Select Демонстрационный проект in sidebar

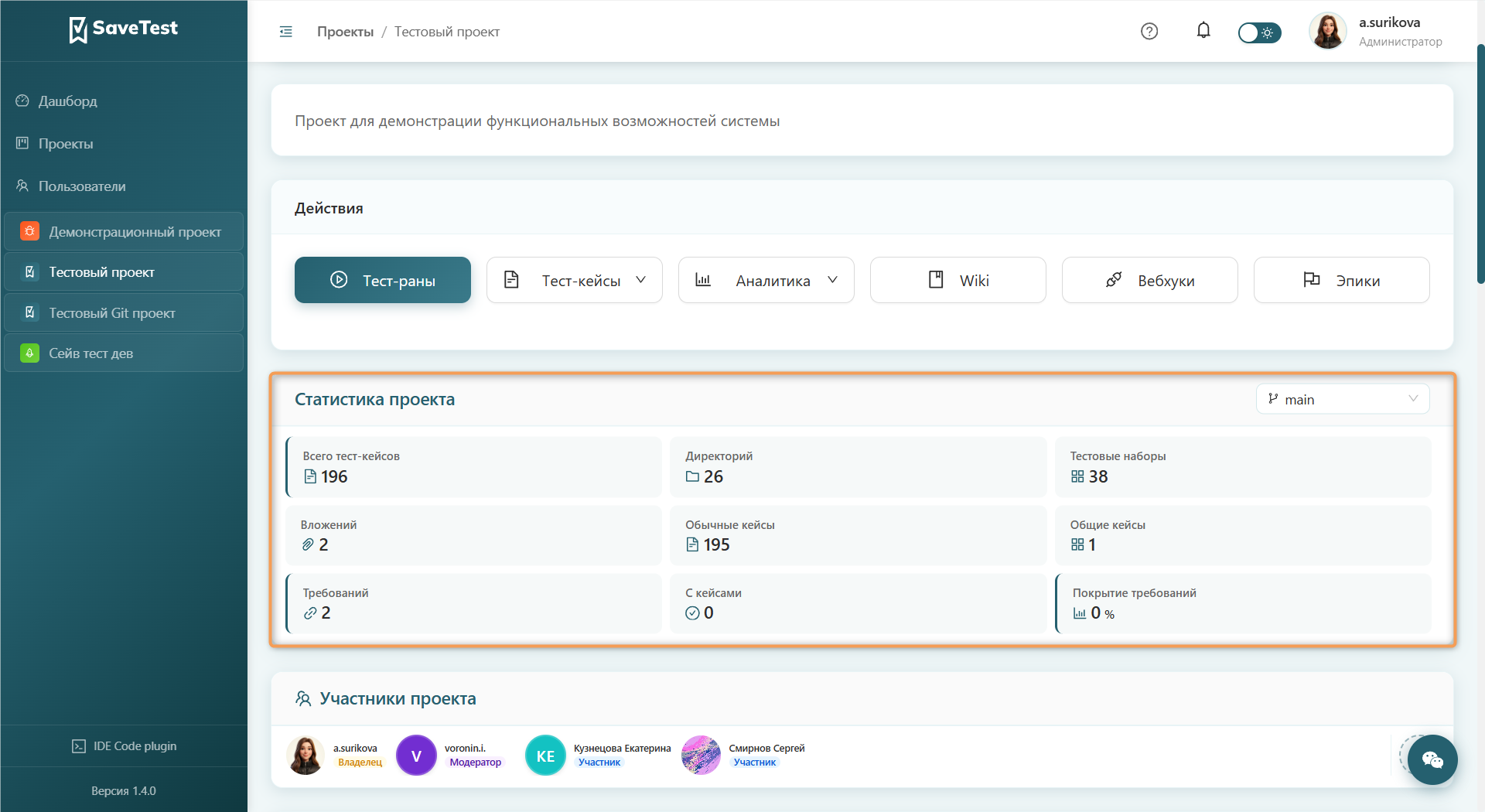click(x=124, y=231)
